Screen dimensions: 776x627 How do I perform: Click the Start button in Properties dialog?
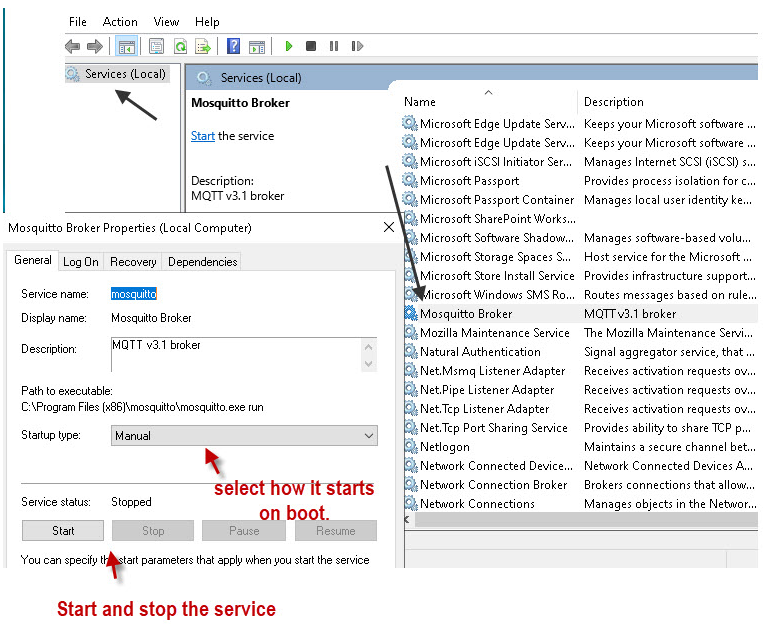(63, 531)
